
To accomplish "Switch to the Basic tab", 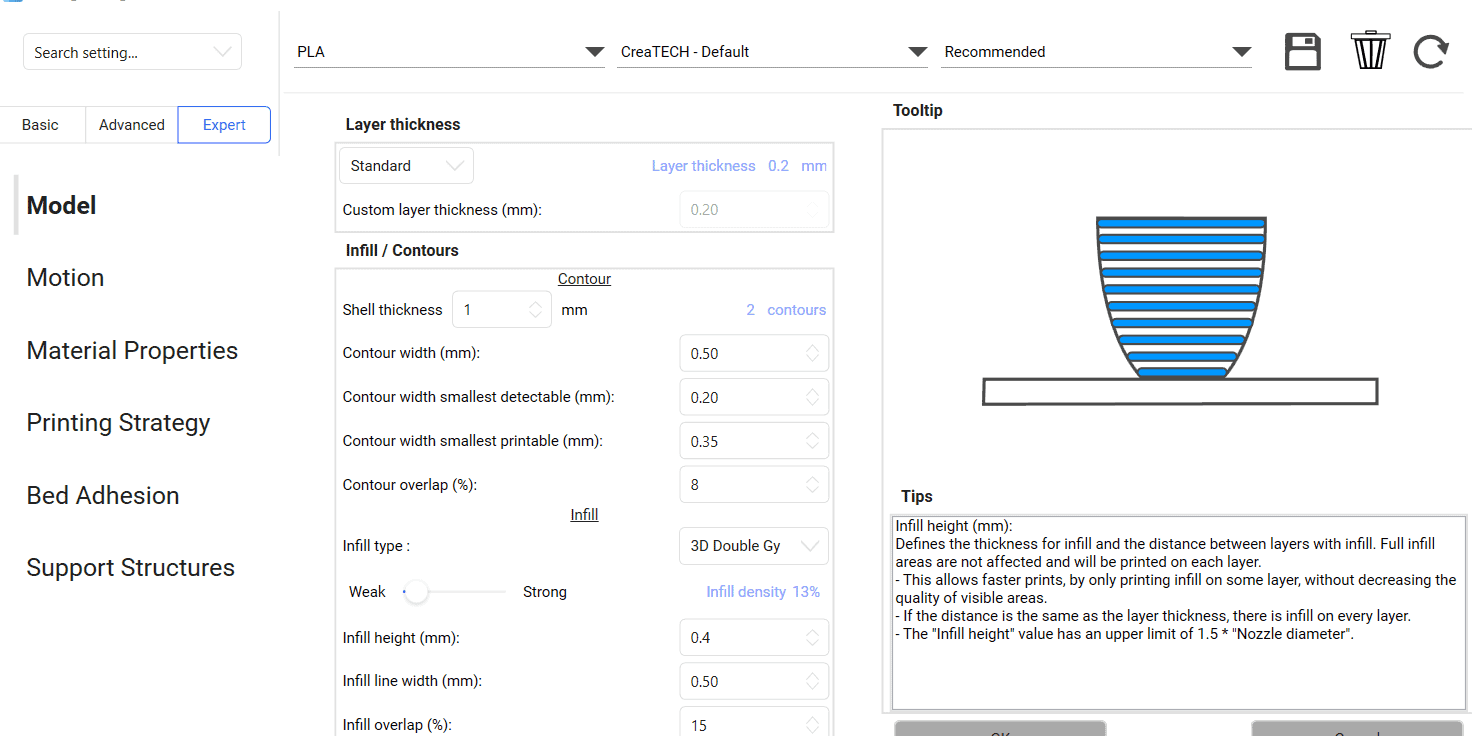I will 40,125.
